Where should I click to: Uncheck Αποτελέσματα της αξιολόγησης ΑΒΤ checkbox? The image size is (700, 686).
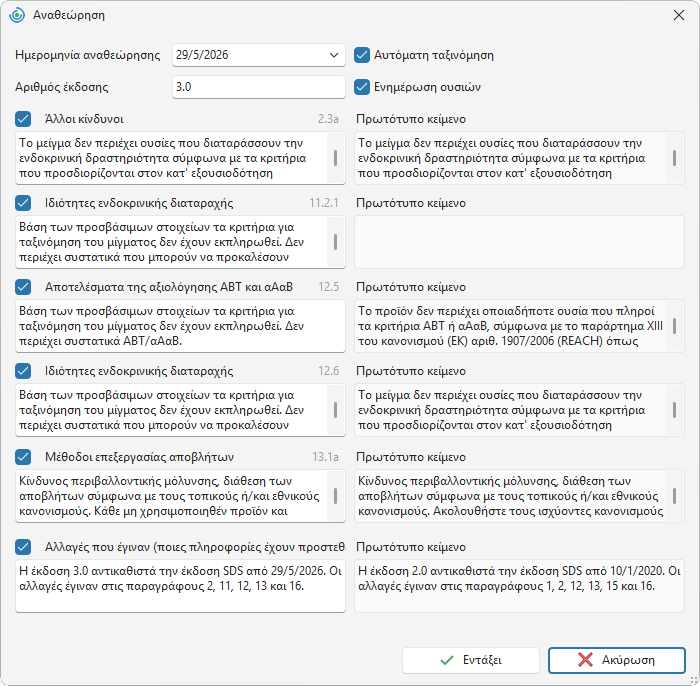pyautogui.click(x=23, y=287)
